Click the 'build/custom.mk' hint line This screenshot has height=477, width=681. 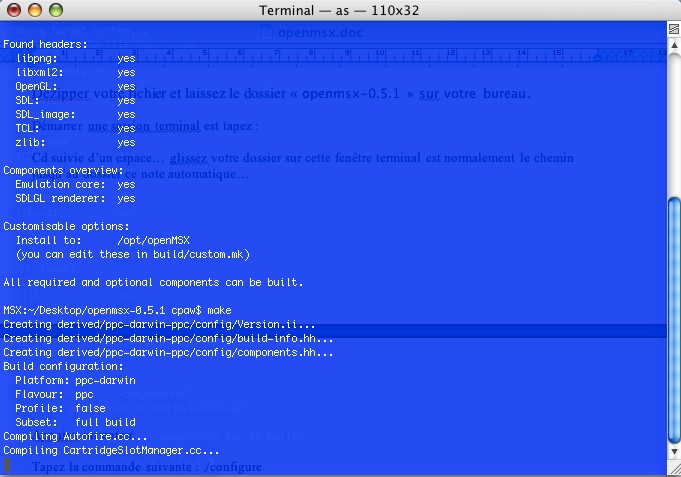tap(133, 254)
